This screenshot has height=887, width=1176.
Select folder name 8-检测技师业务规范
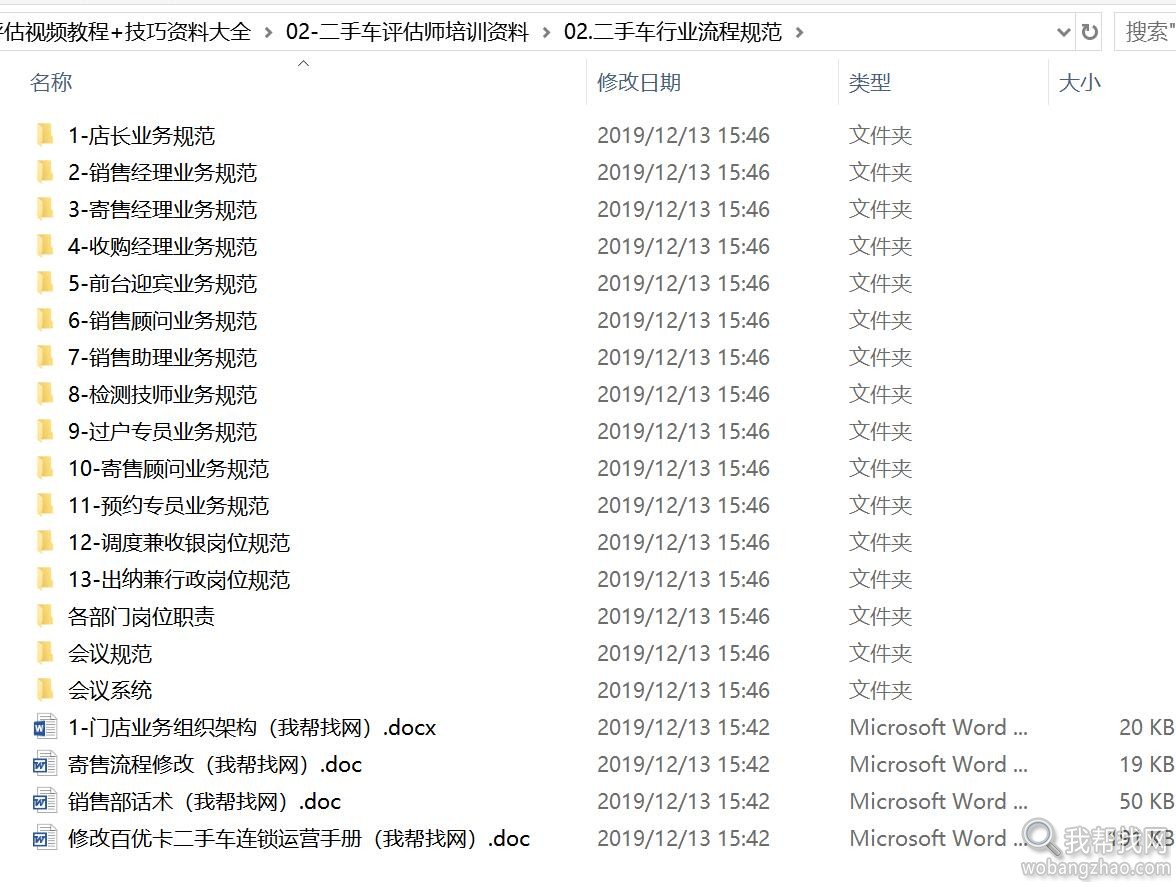point(163,394)
